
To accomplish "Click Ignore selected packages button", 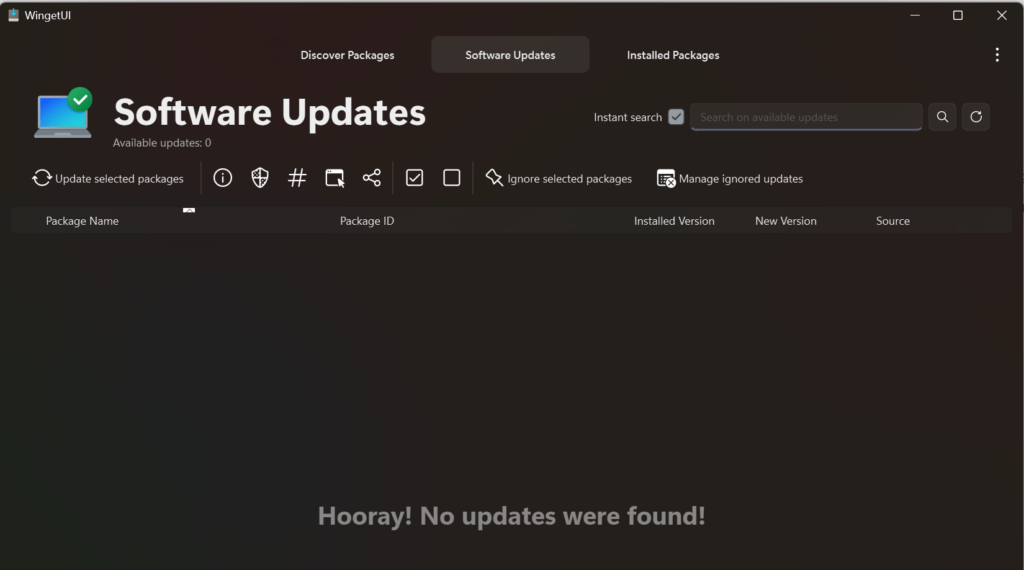I will point(559,178).
